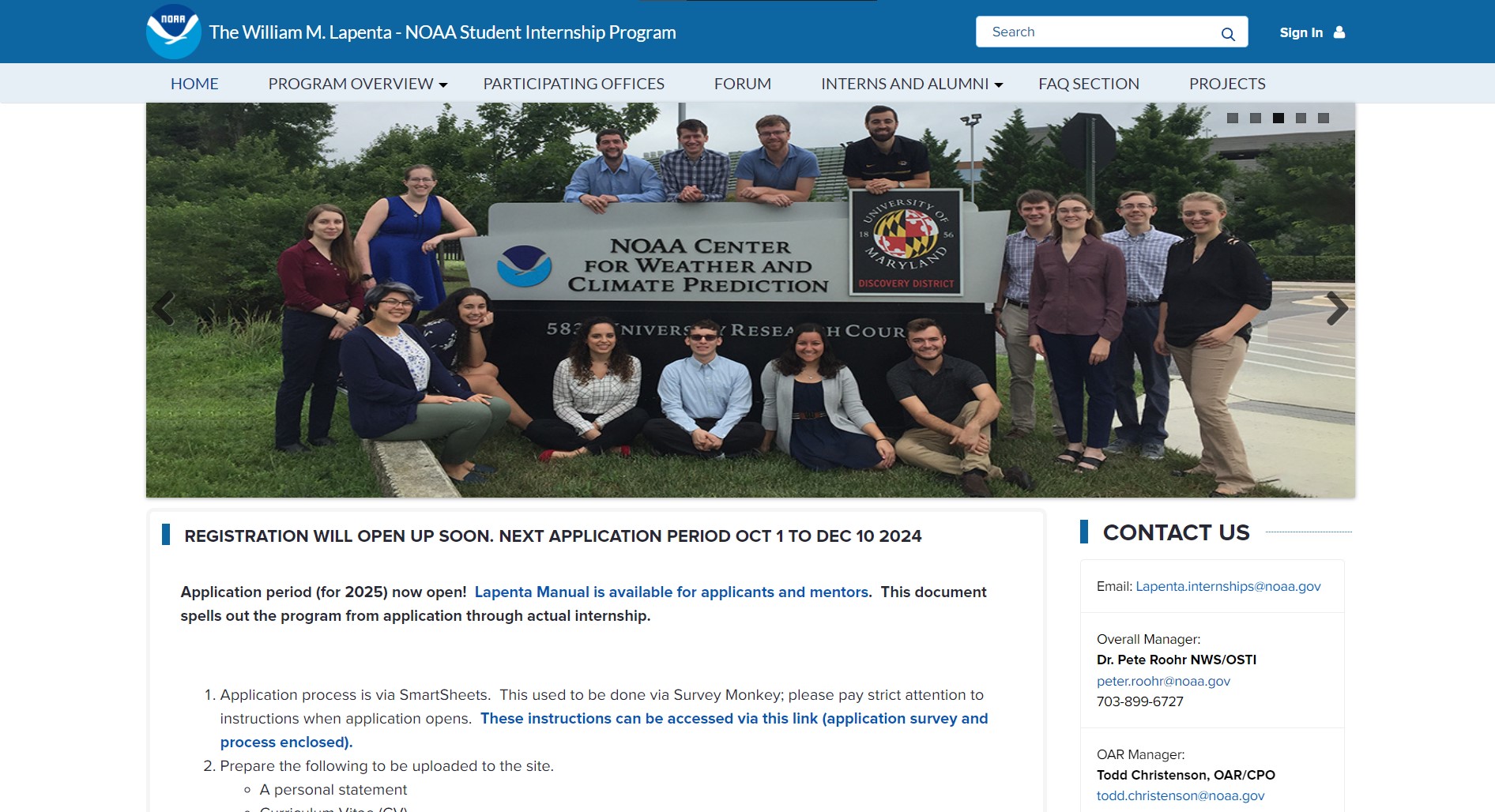Expand the Program Overview dropdown menu
The width and height of the screenshot is (1495, 812).
tap(357, 84)
